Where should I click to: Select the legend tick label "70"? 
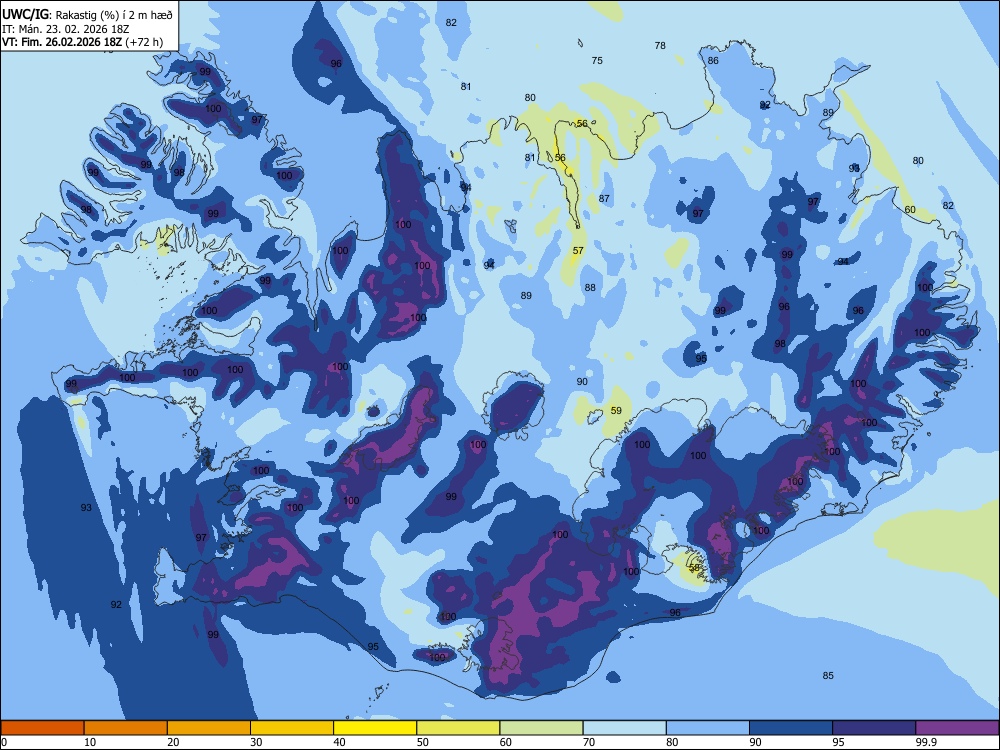(589, 742)
